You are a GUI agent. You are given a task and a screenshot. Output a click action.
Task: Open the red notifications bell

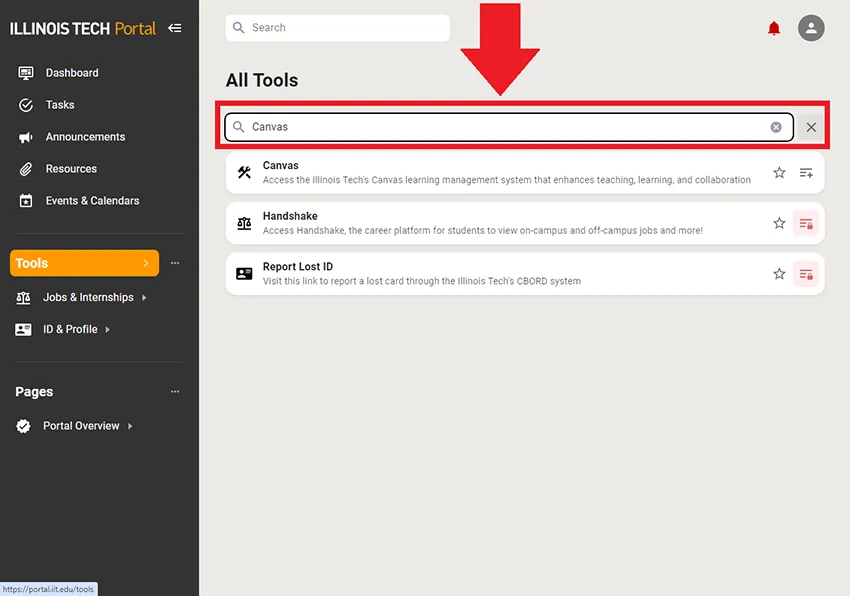point(773,29)
